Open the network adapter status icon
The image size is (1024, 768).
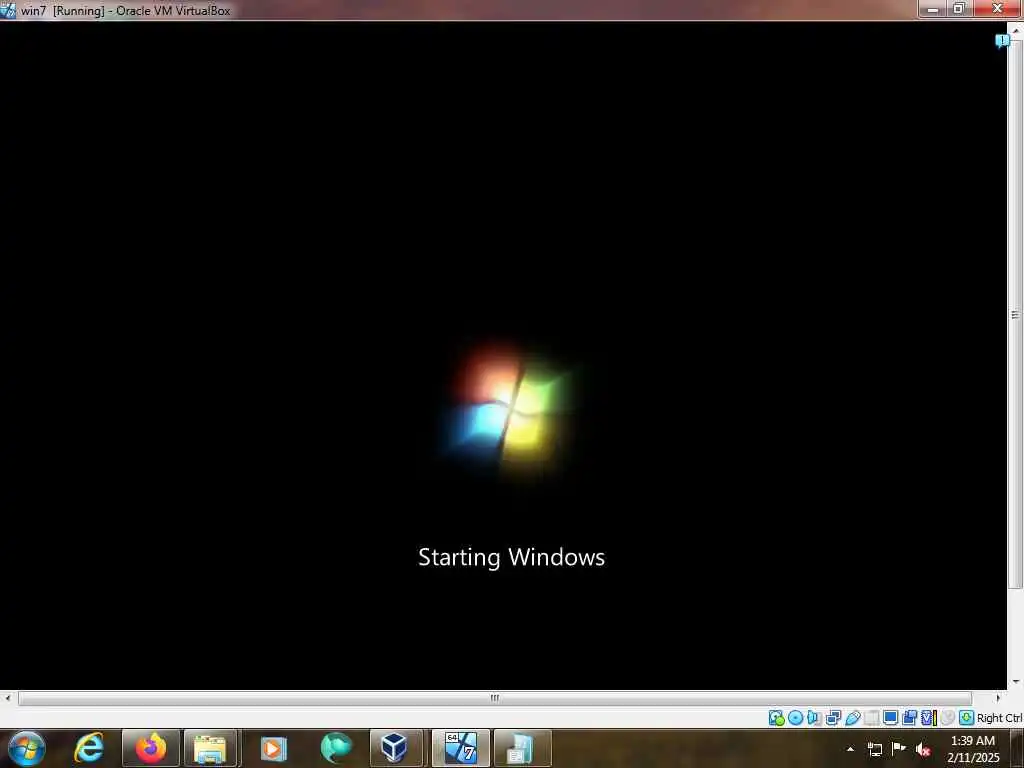tap(833, 718)
